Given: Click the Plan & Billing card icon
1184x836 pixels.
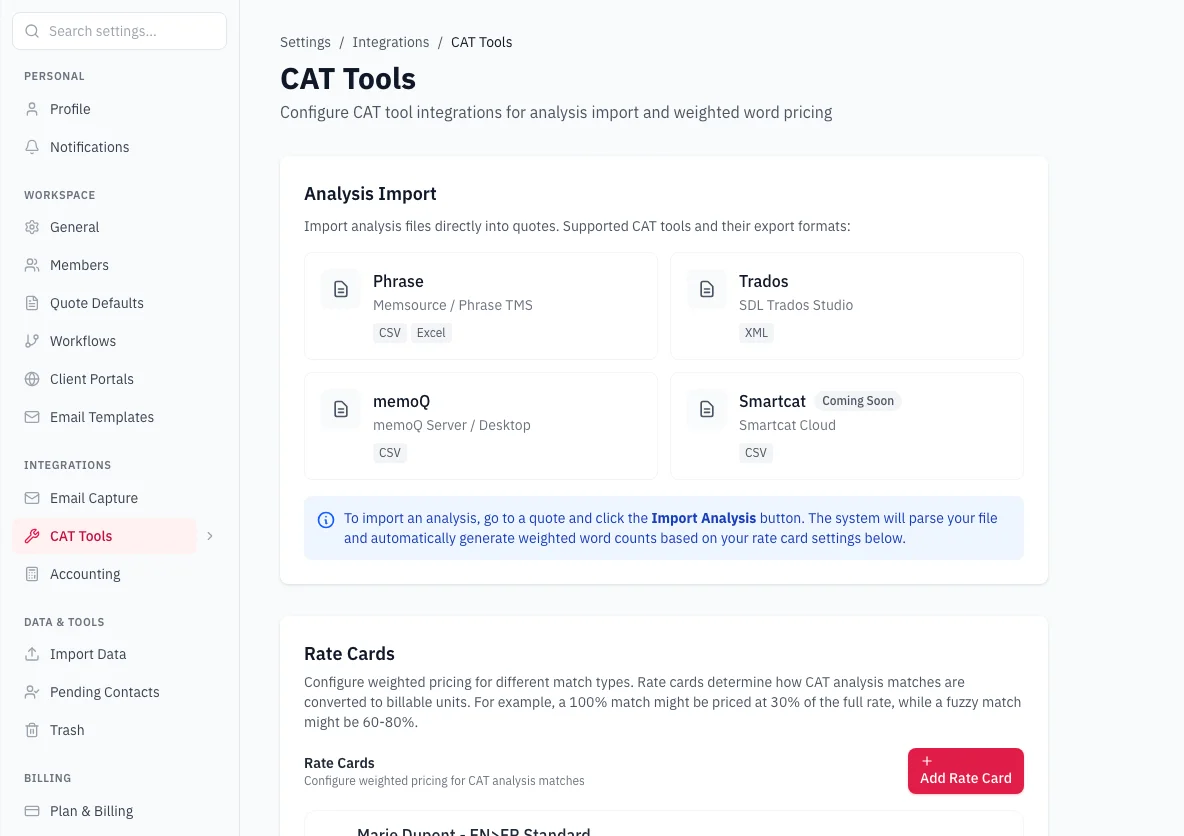Looking at the screenshot, I should [x=31, y=811].
